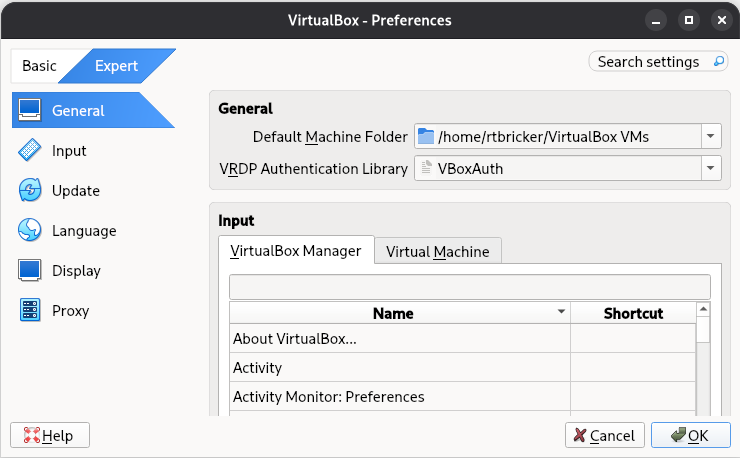740x458 pixels.
Task: Open Input settings via keyboard icon
Action: click(29, 150)
